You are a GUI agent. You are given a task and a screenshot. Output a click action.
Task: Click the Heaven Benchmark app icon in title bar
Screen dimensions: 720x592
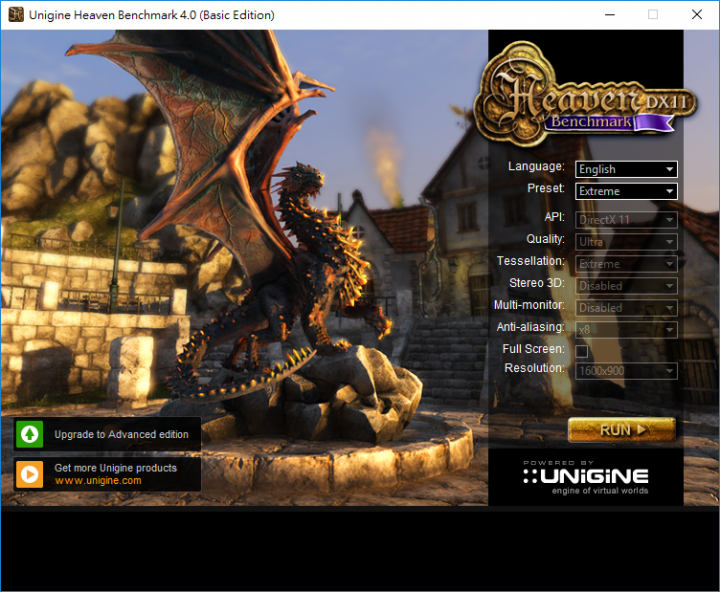pyautogui.click(x=16, y=15)
